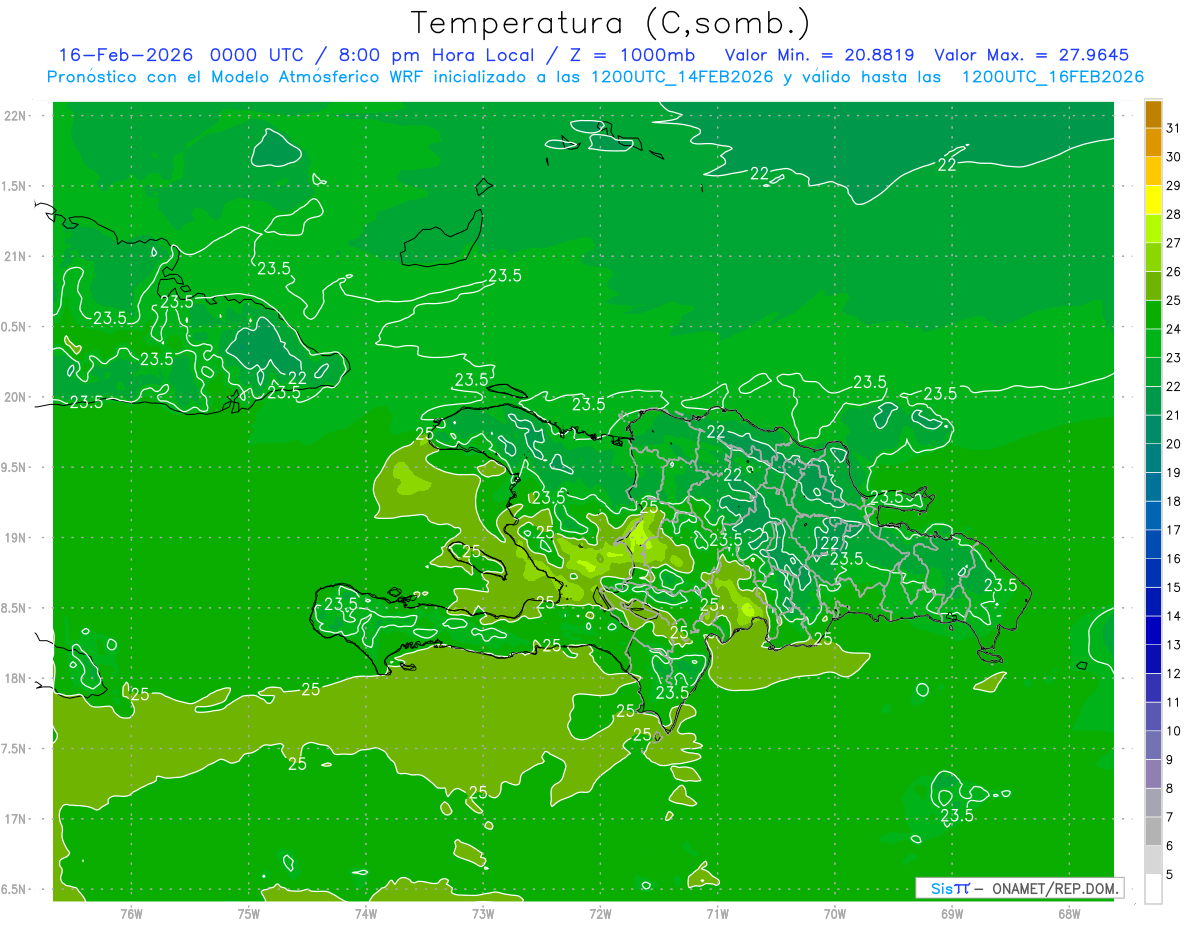Click the dark orange swatch atop color scale
Viewport: 1200px width, 927px height.
click(x=1153, y=114)
